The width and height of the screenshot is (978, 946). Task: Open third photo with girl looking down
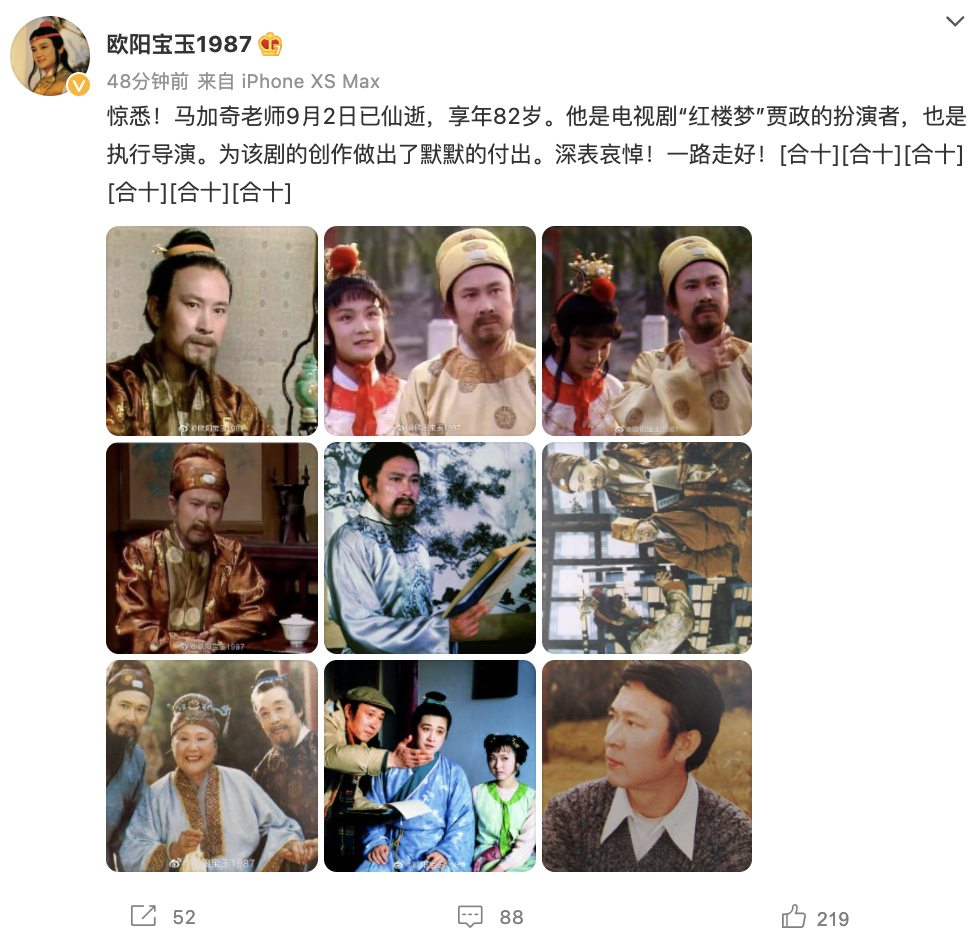click(x=647, y=331)
